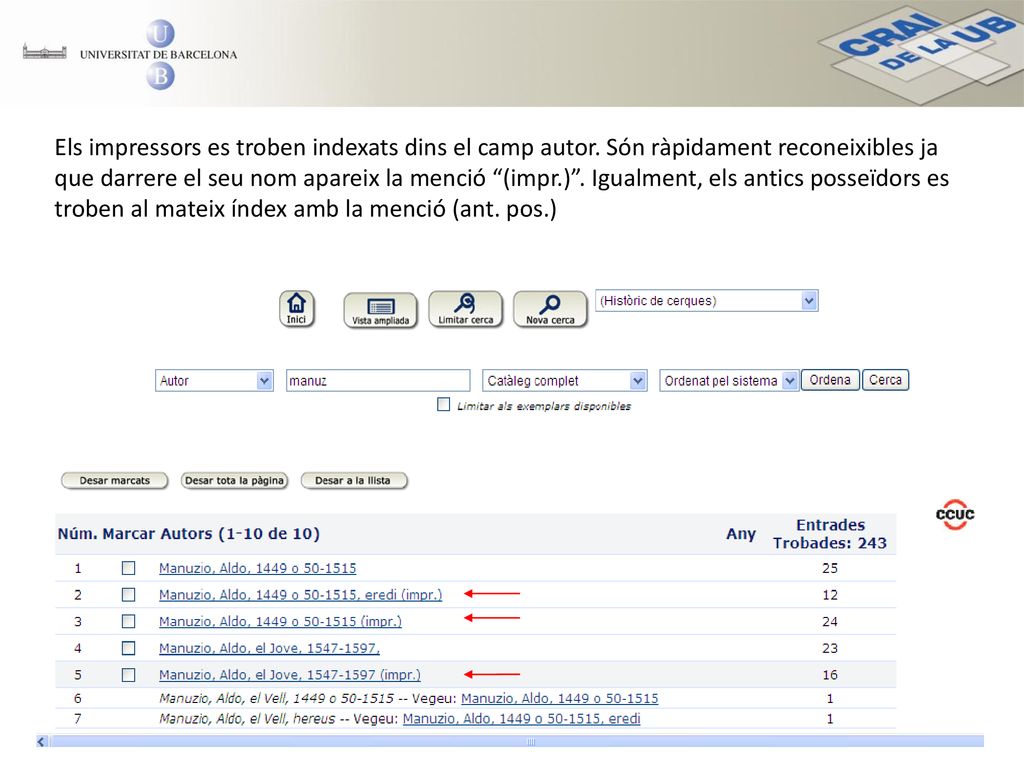The width and height of the screenshot is (1024, 768).
Task: Open Limitar cerca to refine results
Action: click(465, 310)
